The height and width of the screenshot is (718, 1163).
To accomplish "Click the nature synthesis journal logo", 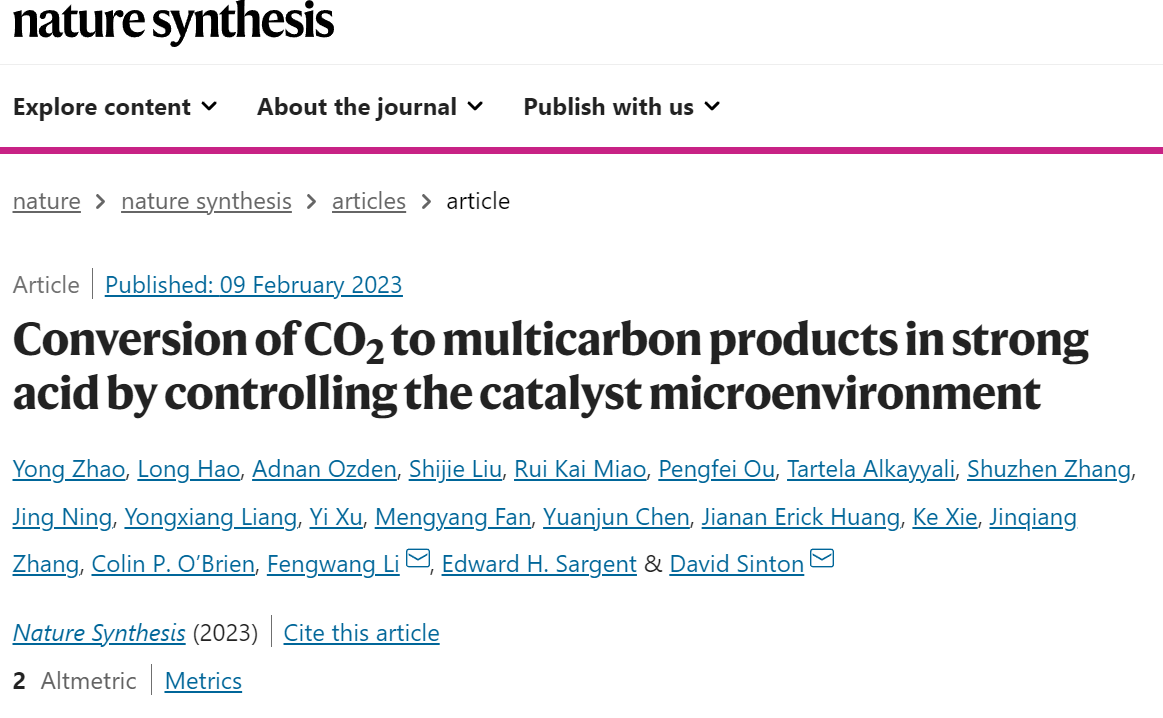I will pos(174,22).
